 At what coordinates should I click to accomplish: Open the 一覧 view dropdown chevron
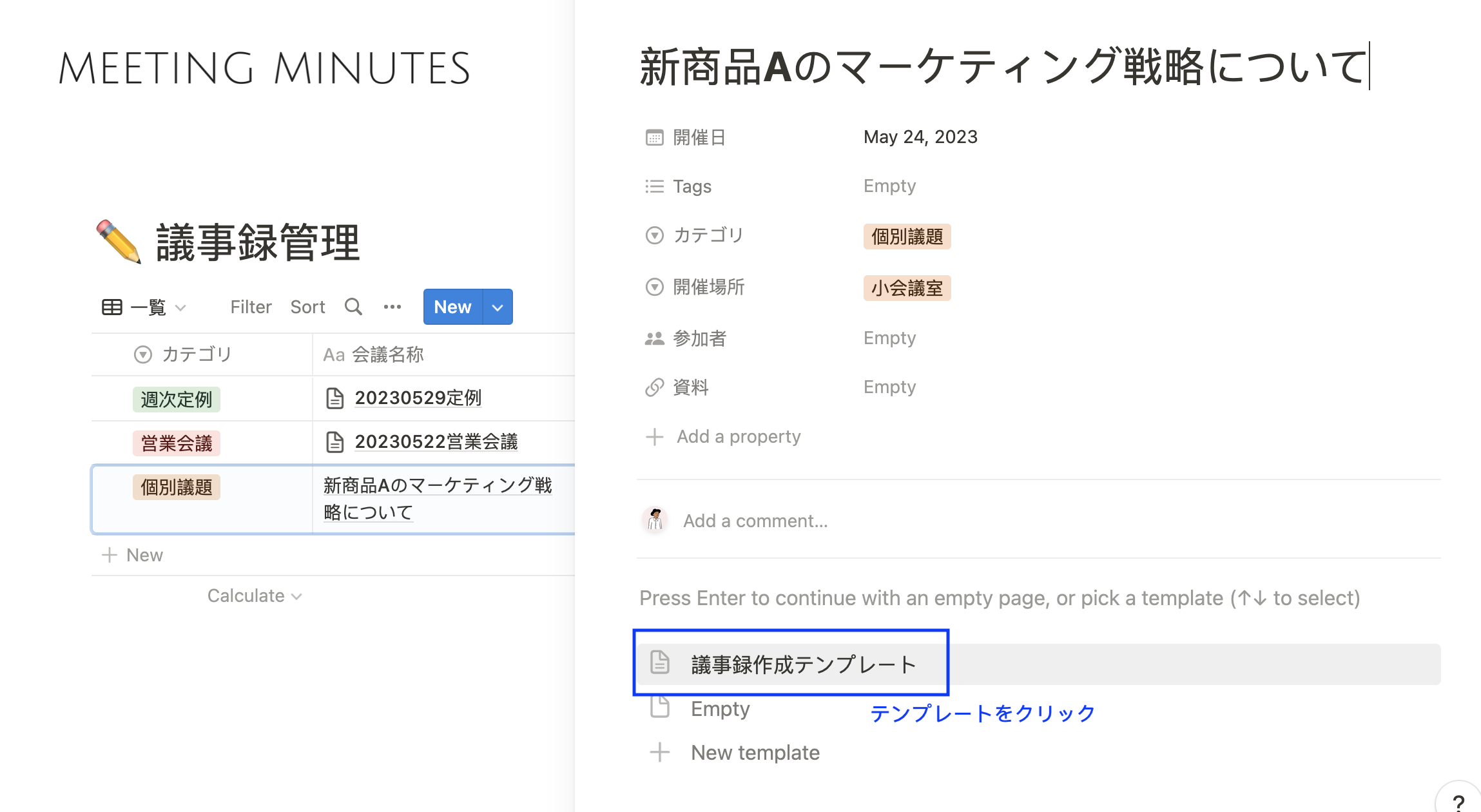pyautogui.click(x=181, y=308)
